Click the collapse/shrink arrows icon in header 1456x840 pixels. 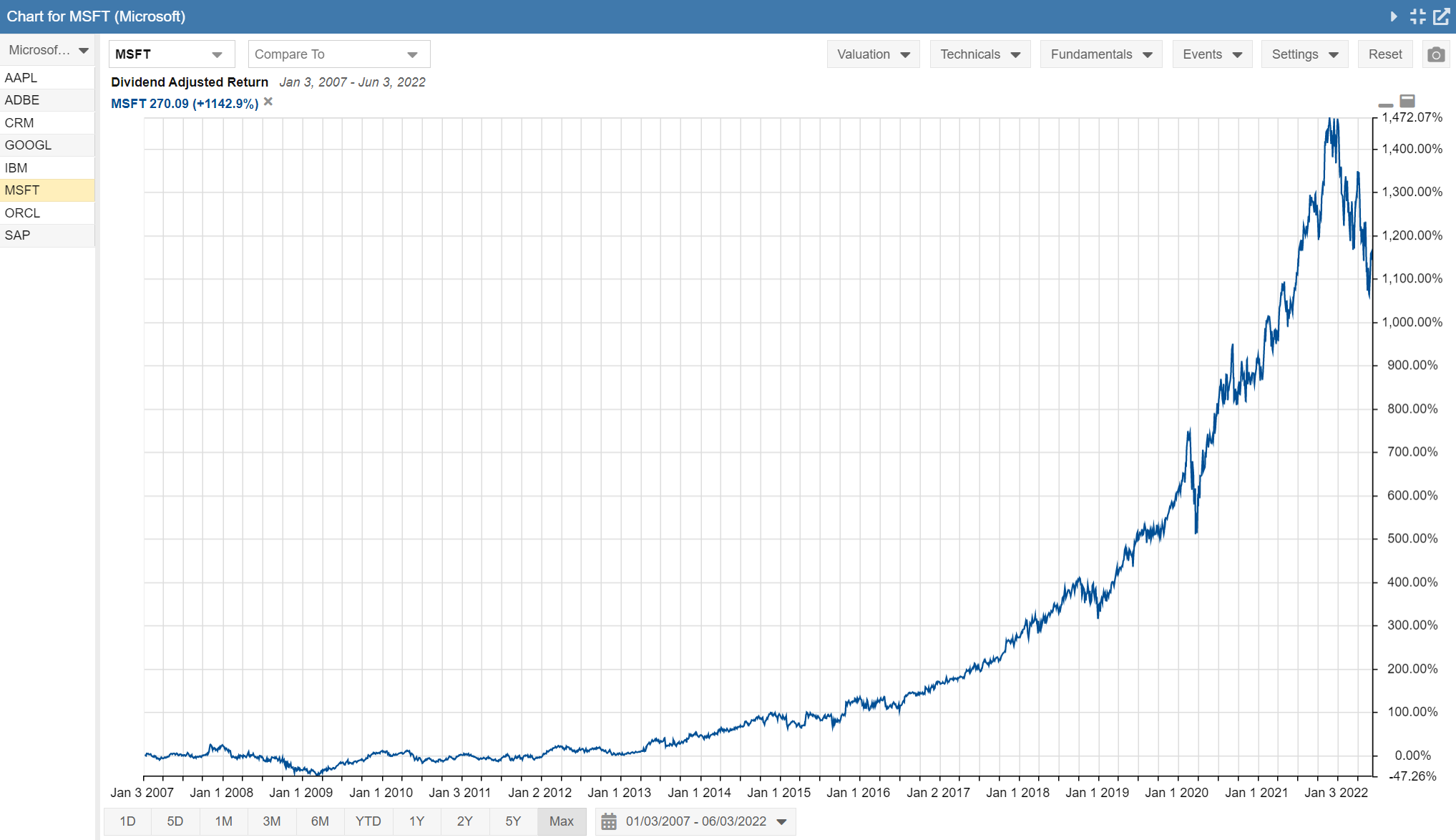coord(1418,16)
